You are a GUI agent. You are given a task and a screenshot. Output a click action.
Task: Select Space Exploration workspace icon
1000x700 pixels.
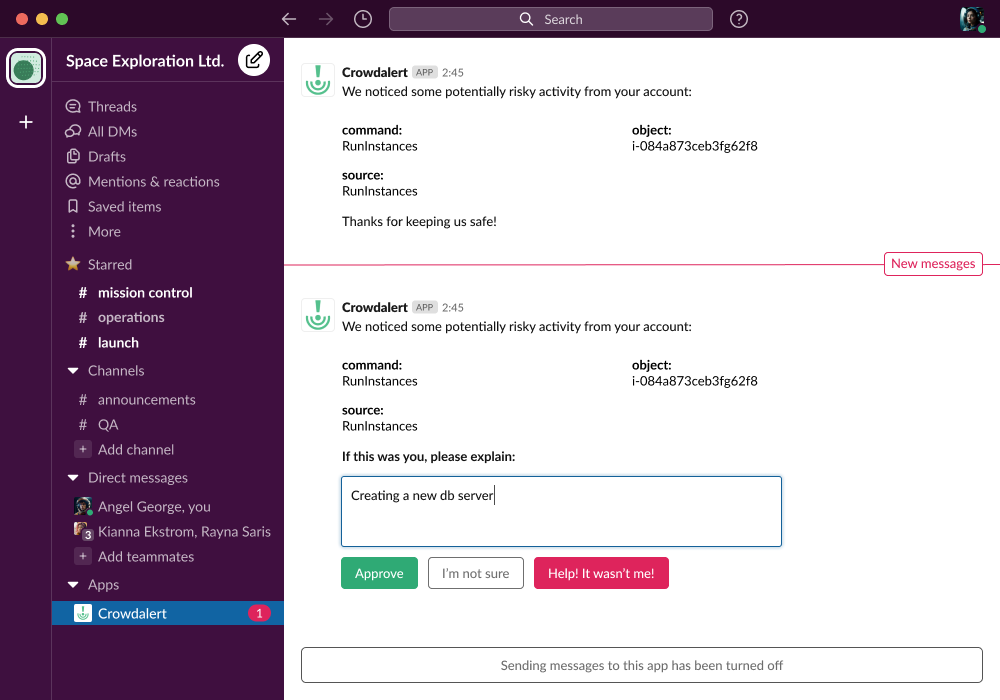pos(26,68)
